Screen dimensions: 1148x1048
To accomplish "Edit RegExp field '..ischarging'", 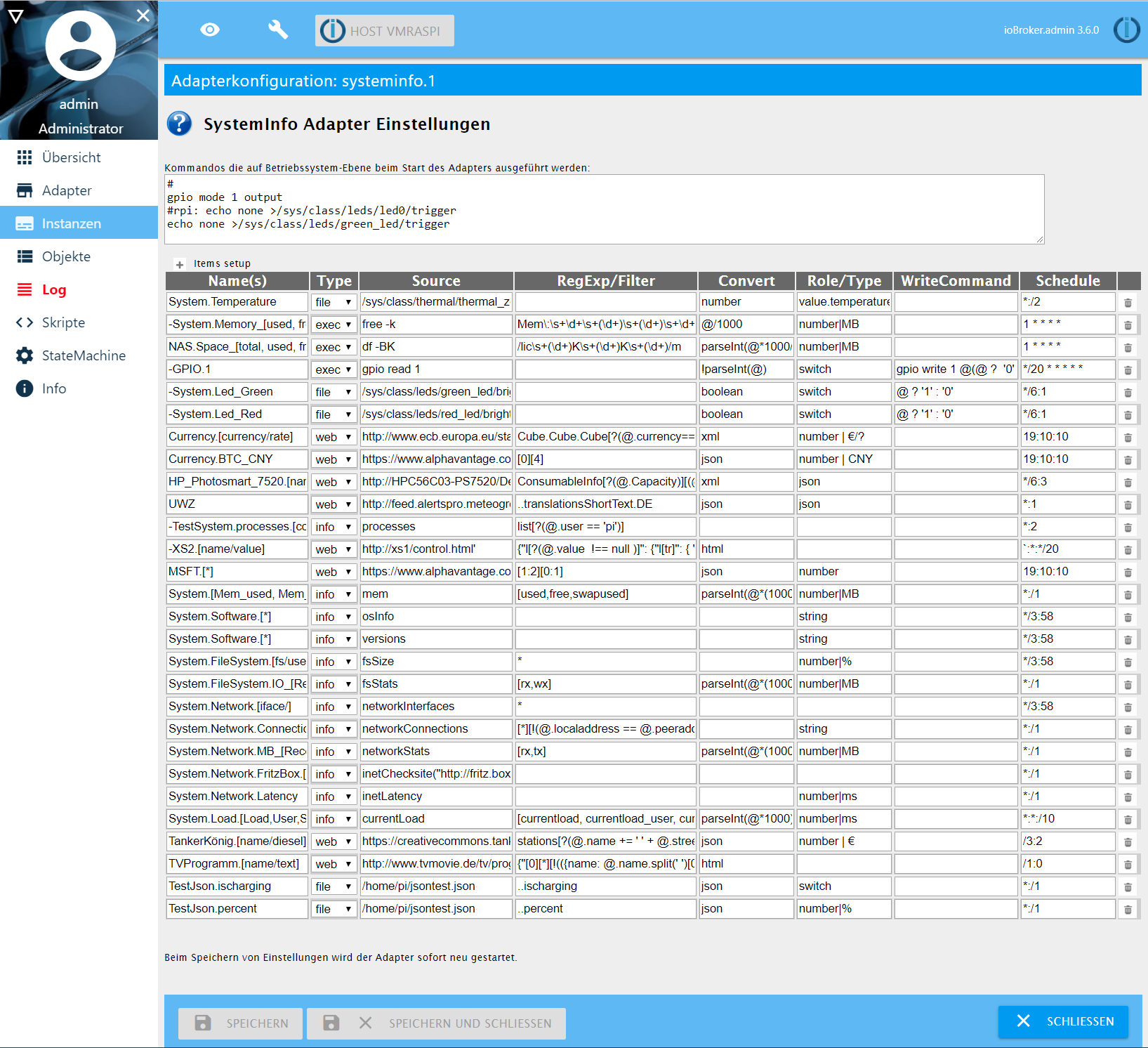I will pyautogui.click(x=606, y=886).
